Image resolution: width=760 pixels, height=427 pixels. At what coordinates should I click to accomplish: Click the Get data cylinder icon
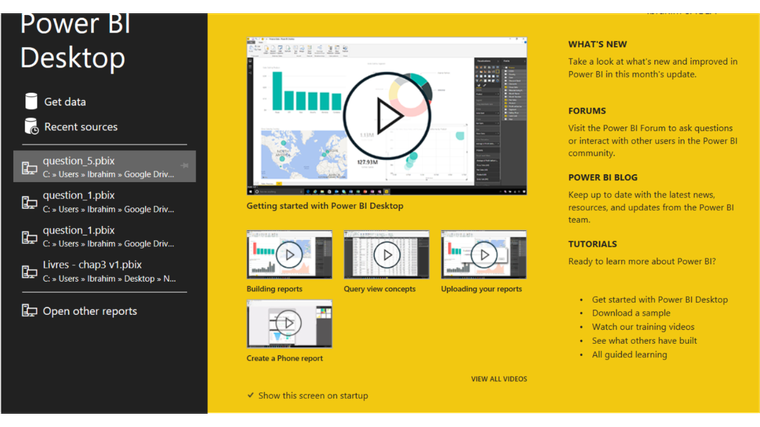click(31, 101)
